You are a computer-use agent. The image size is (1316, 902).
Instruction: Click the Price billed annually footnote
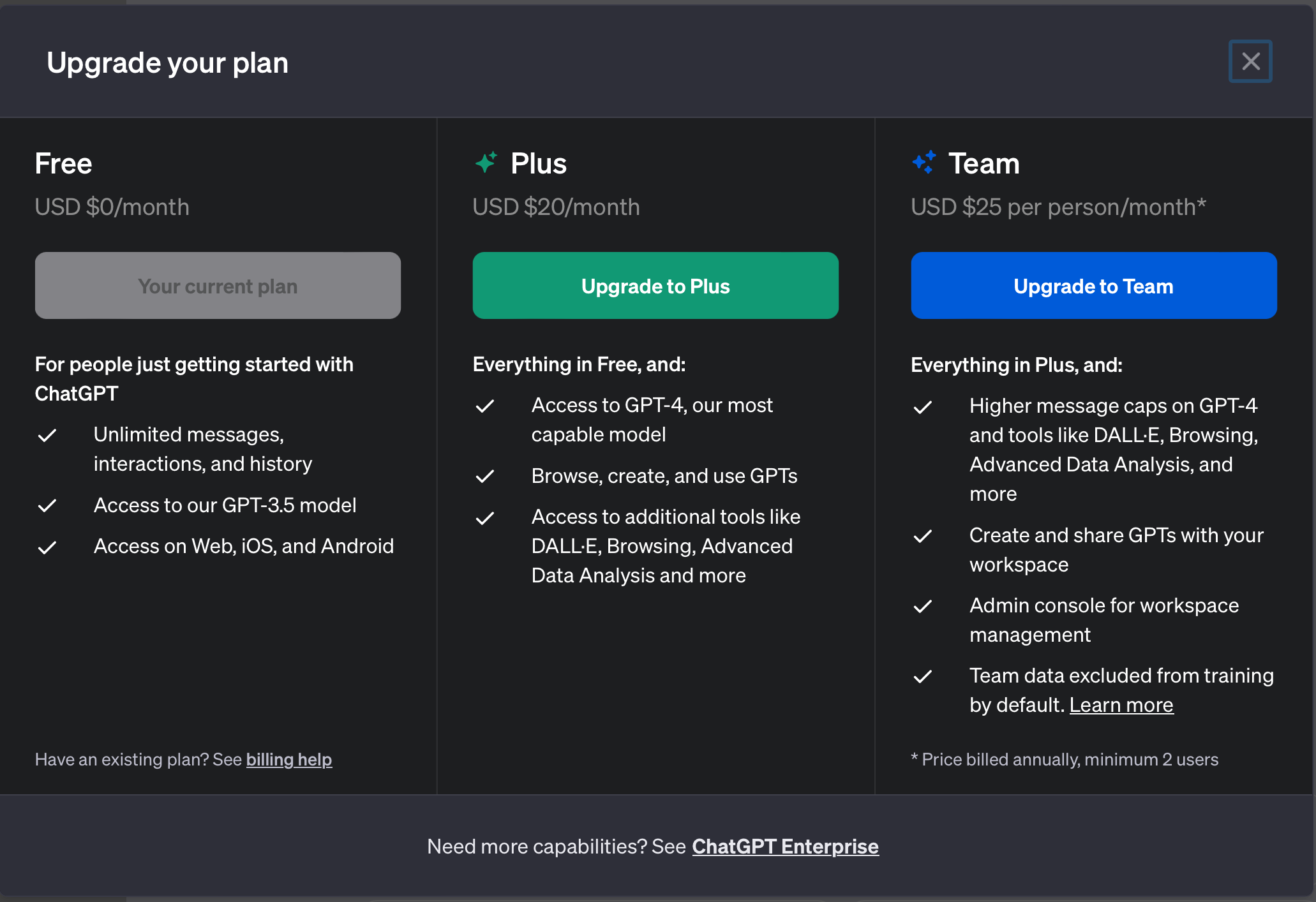[x=1064, y=759]
